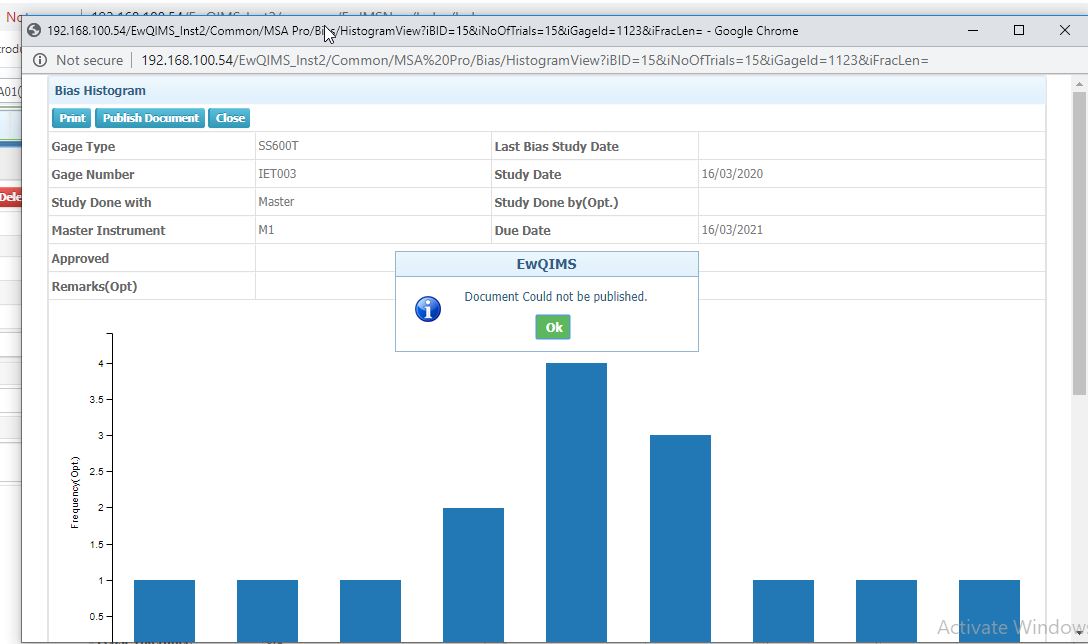This screenshot has height=644, width=1088.
Task: Maximize the Chrome popup window
Action: [1019, 31]
